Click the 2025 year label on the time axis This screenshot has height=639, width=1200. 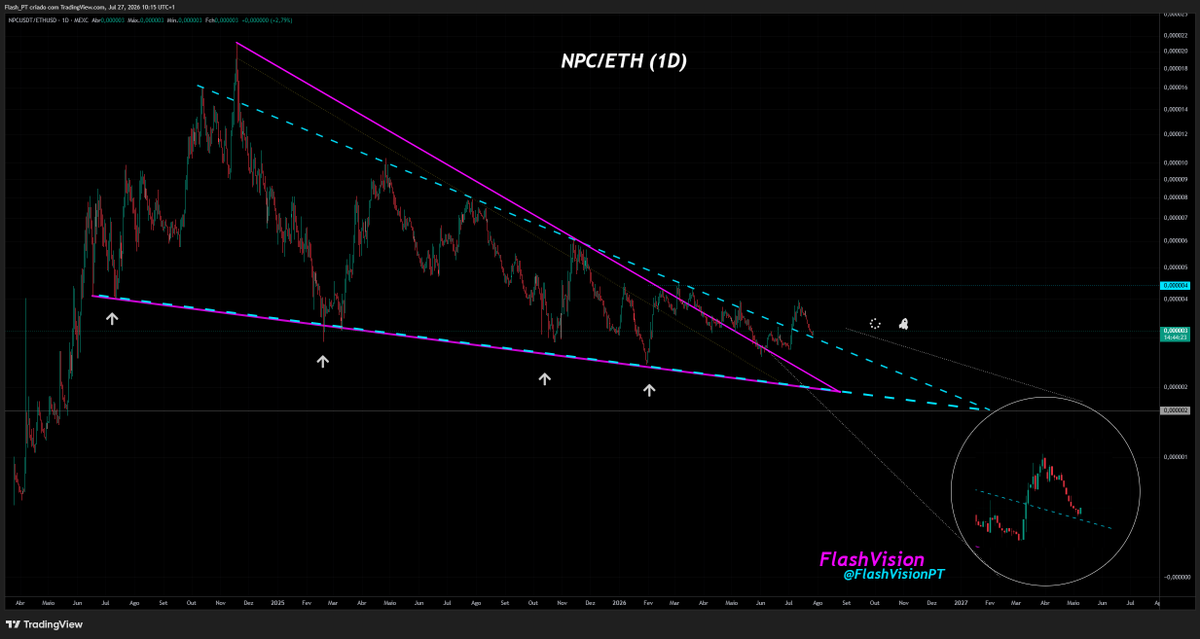click(278, 603)
